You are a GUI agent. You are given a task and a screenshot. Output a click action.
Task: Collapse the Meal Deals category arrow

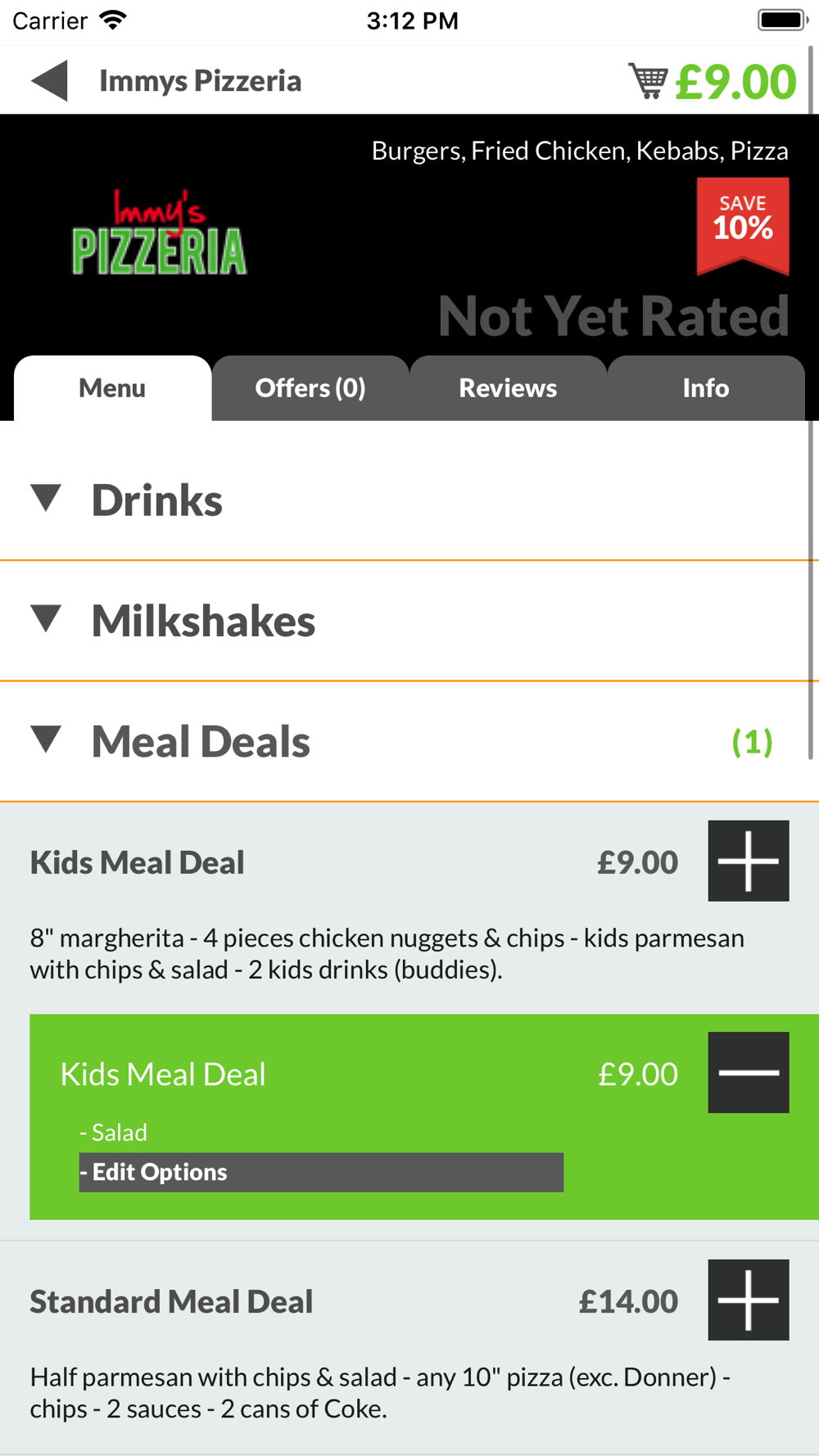47,739
